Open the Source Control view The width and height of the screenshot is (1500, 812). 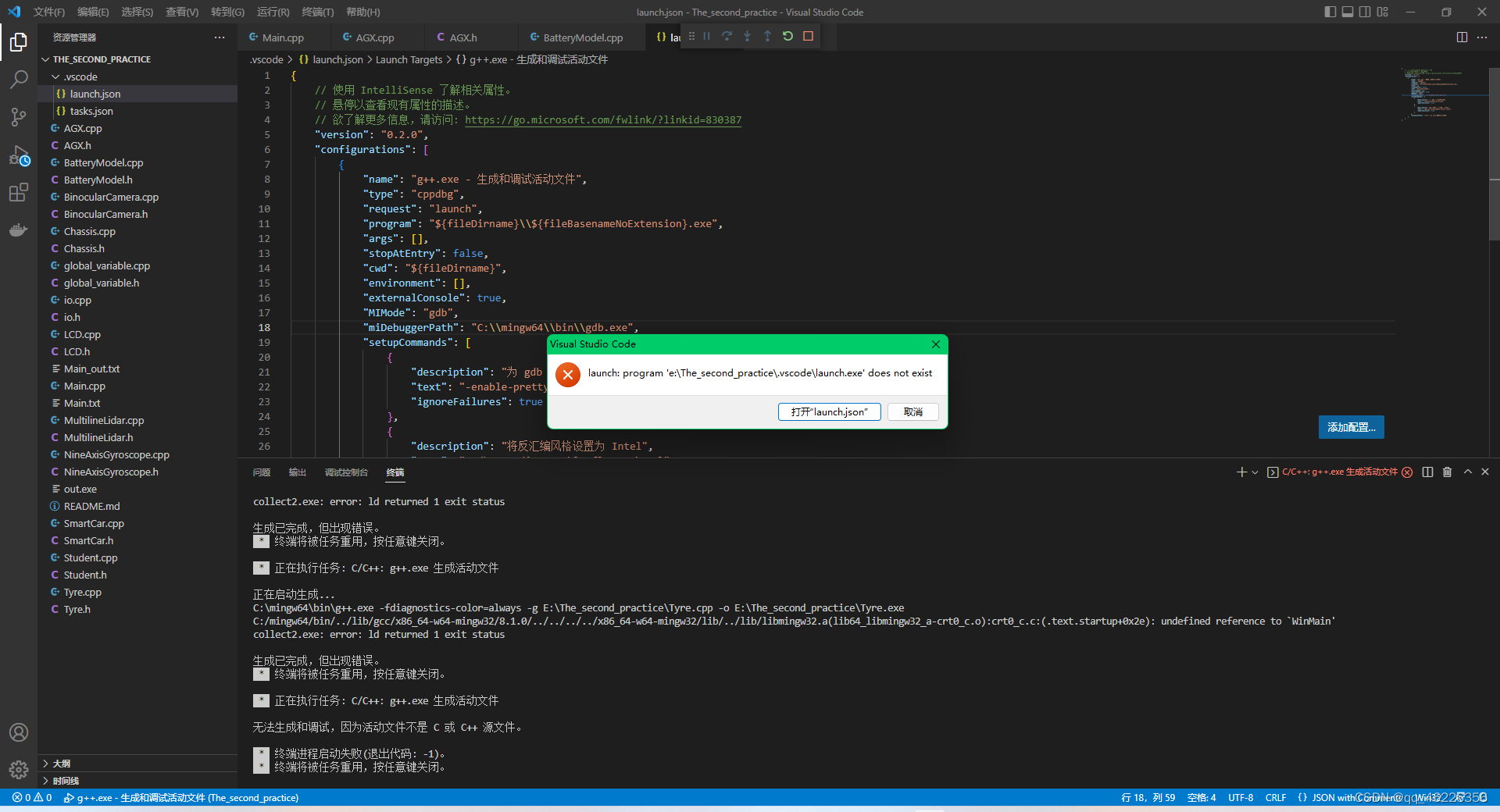[19, 117]
